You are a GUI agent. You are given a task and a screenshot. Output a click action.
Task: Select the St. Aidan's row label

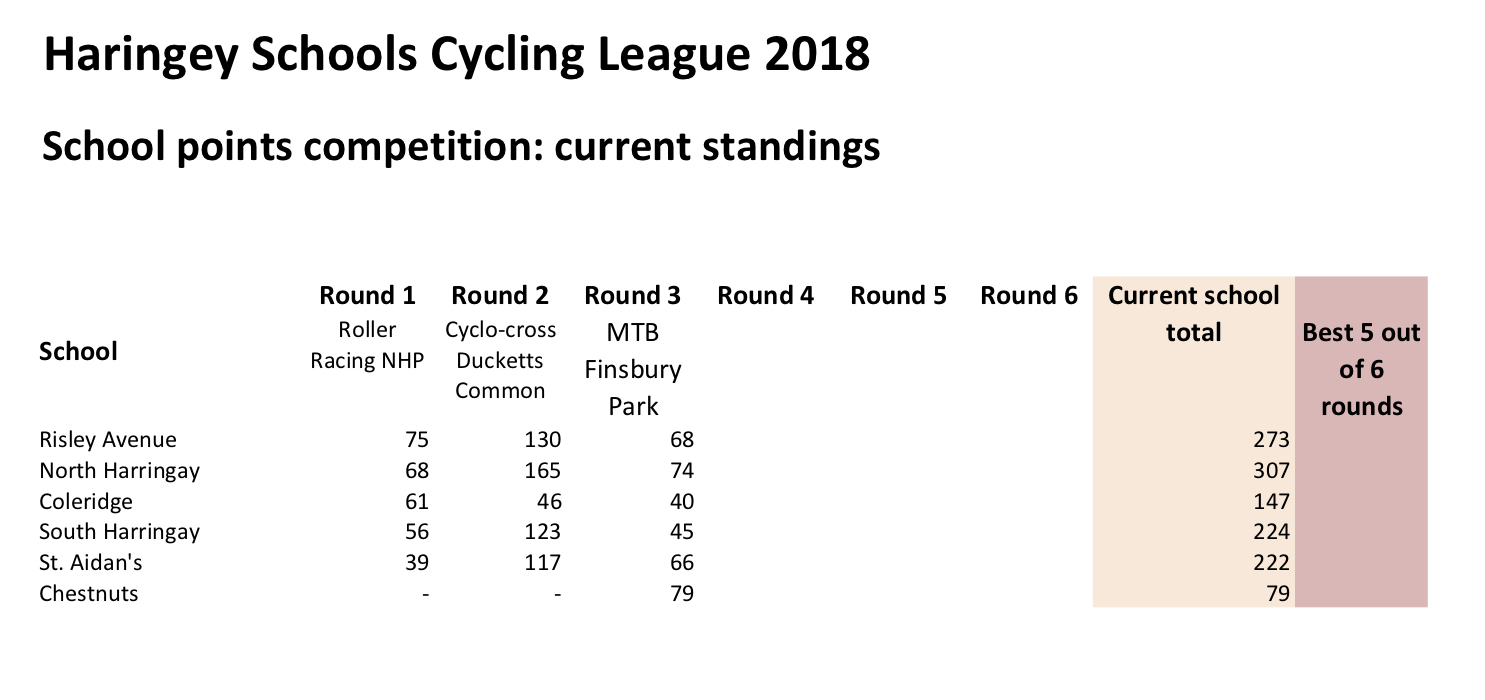tap(95, 564)
